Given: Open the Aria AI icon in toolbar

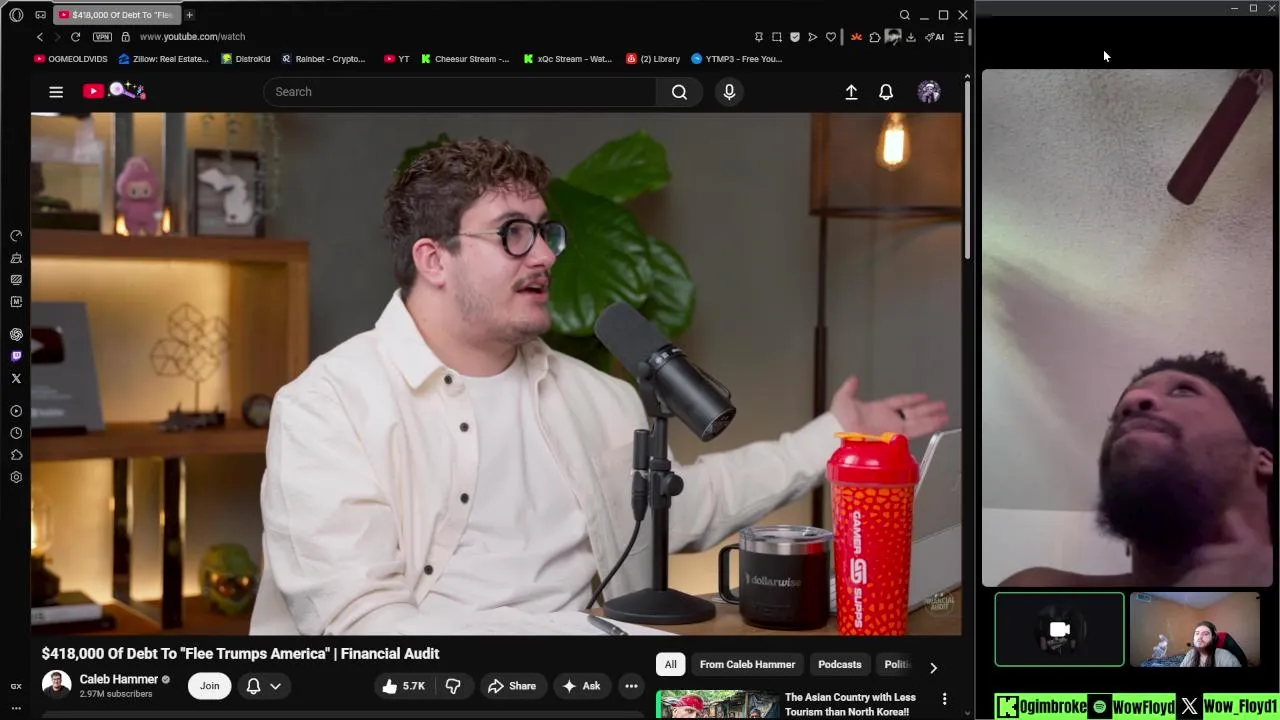Looking at the screenshot, I should tap(935, 37).
